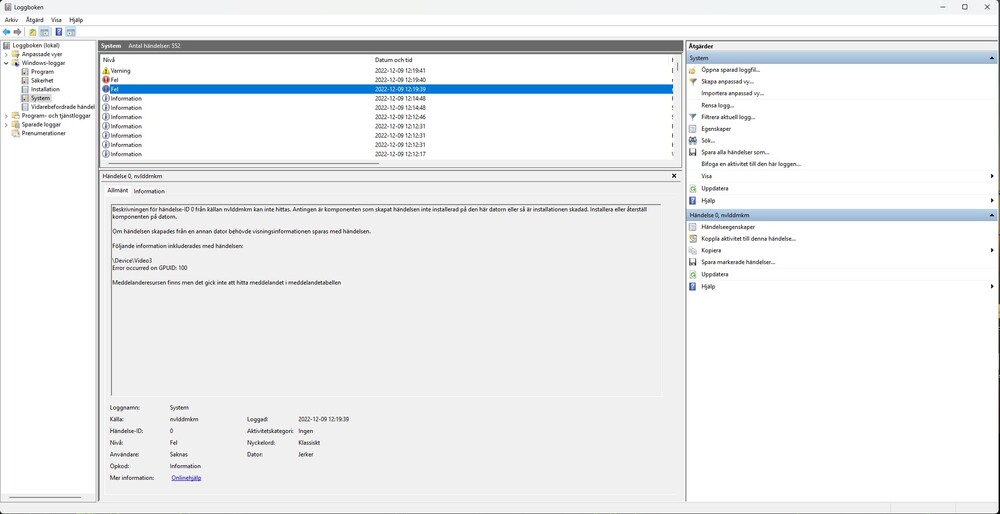Collapse the Händelse 0, nvlddmkm actions section
Viewport: 1000px width, 514px height.
tap(992, 216)
